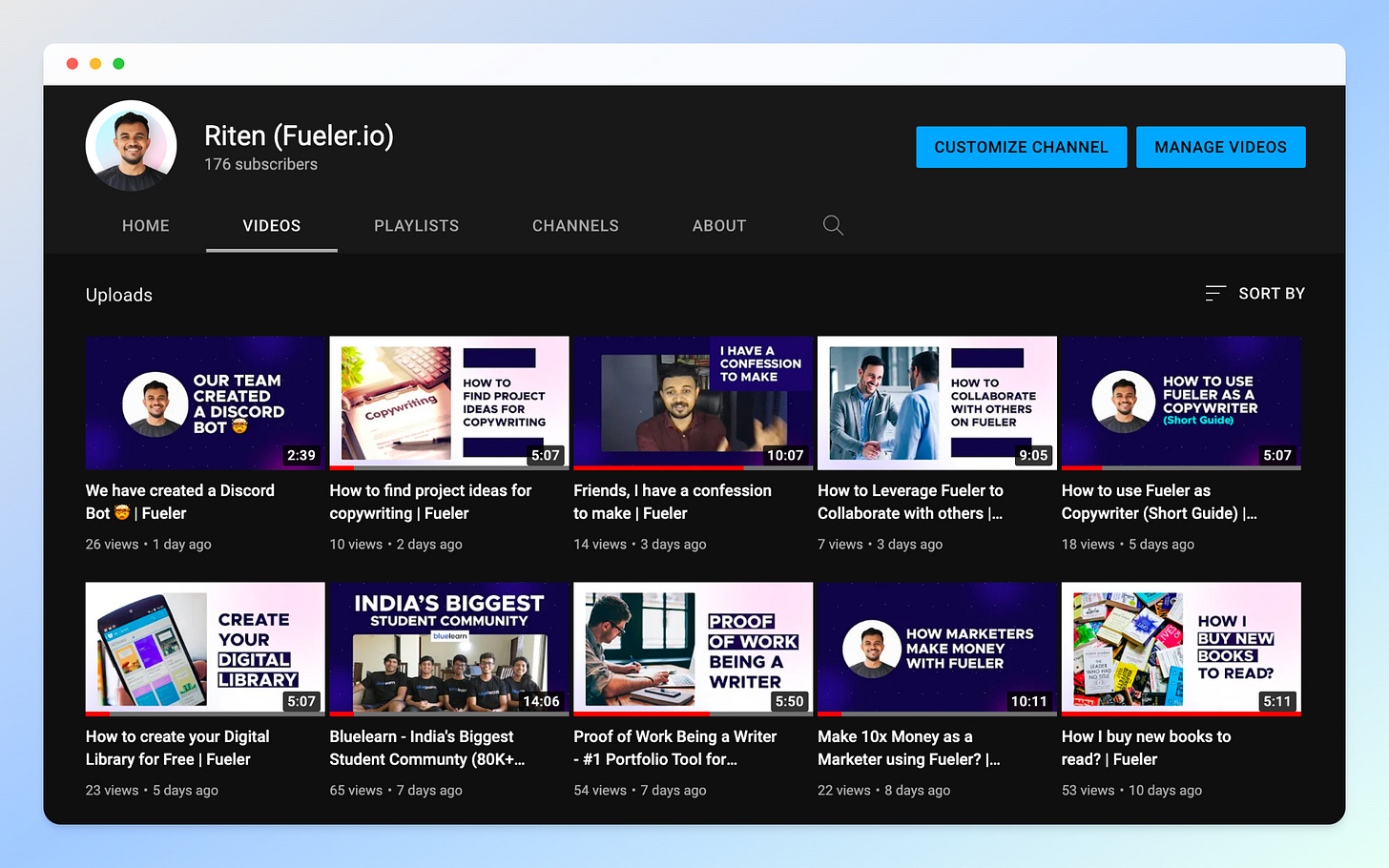The image size is (1389, 868).
Task: Open the Discord Bot video thumbnail
Action: [x=205, y=403]
